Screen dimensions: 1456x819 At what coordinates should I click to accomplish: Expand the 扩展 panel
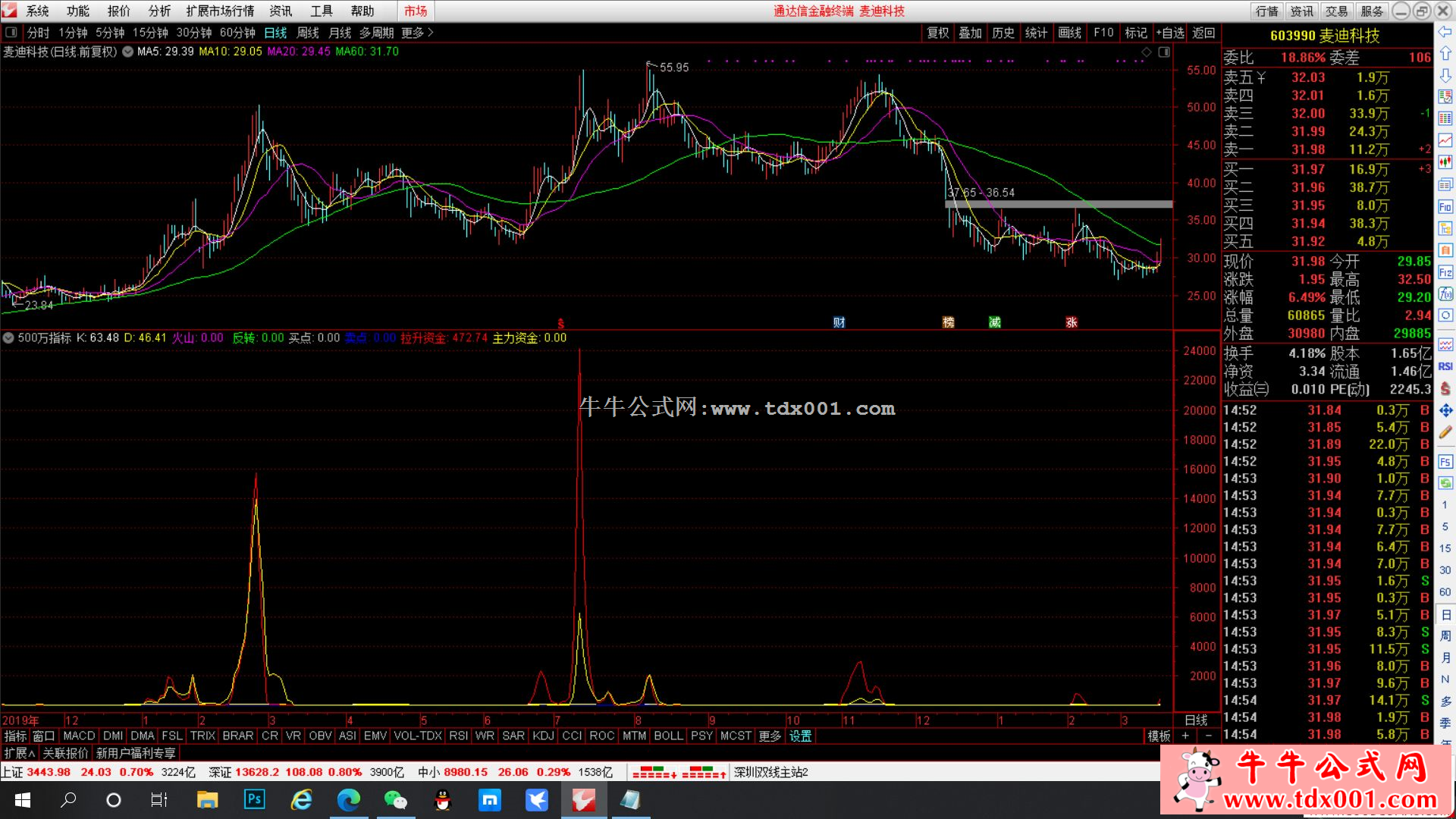(19, 753)
